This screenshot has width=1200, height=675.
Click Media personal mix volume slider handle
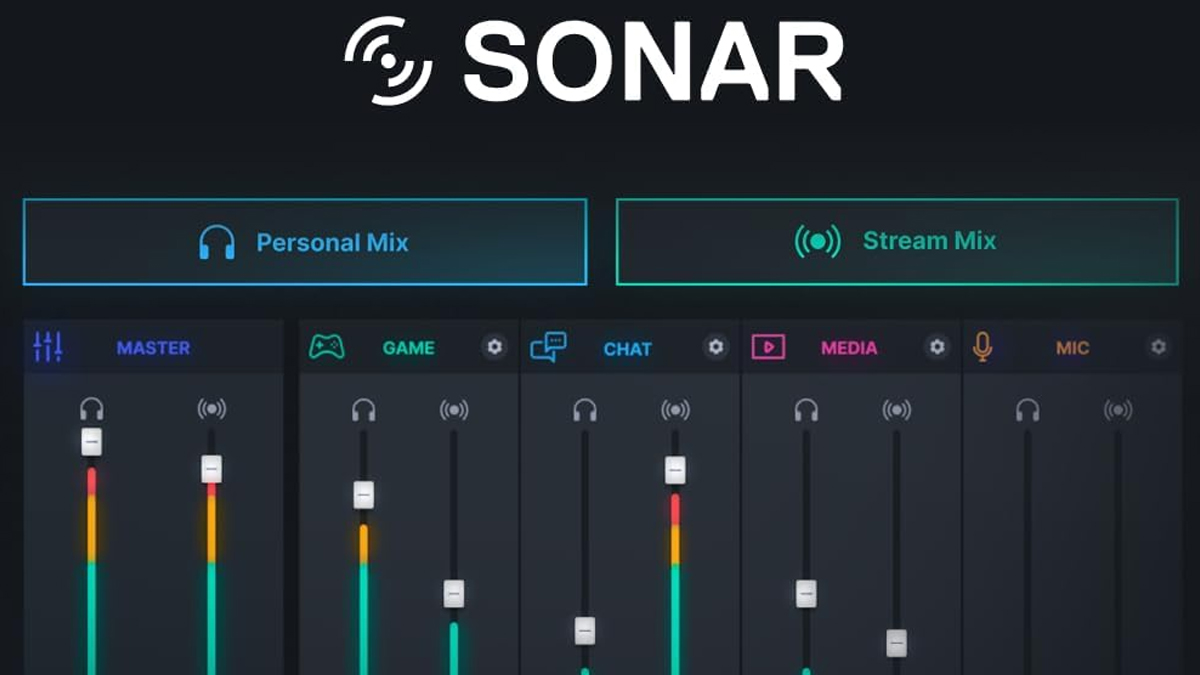[x=806, y=593]
